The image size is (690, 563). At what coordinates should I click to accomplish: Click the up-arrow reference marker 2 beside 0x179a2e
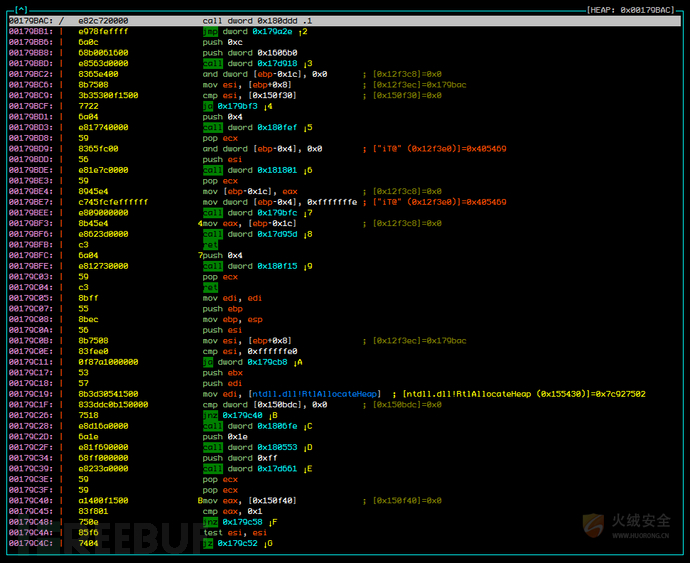[x=303, y=32]
